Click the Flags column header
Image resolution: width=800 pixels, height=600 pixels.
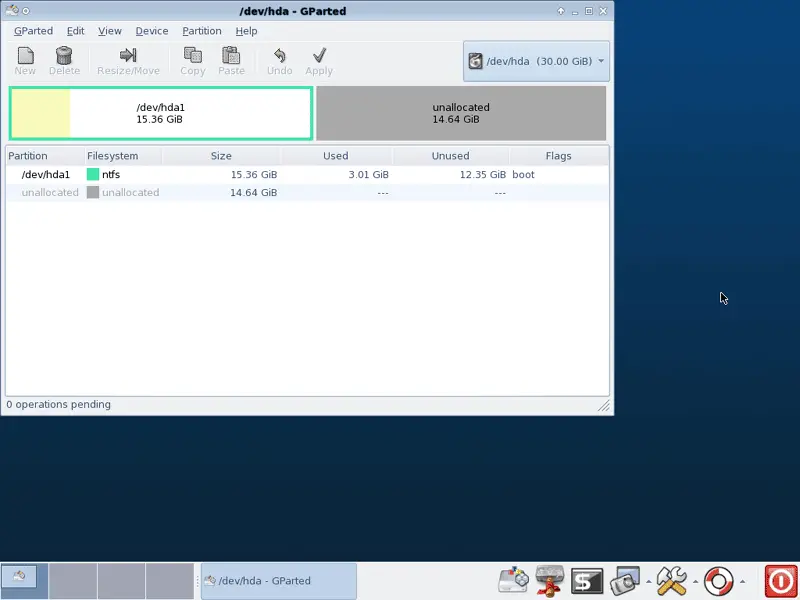tap(558, 156)
